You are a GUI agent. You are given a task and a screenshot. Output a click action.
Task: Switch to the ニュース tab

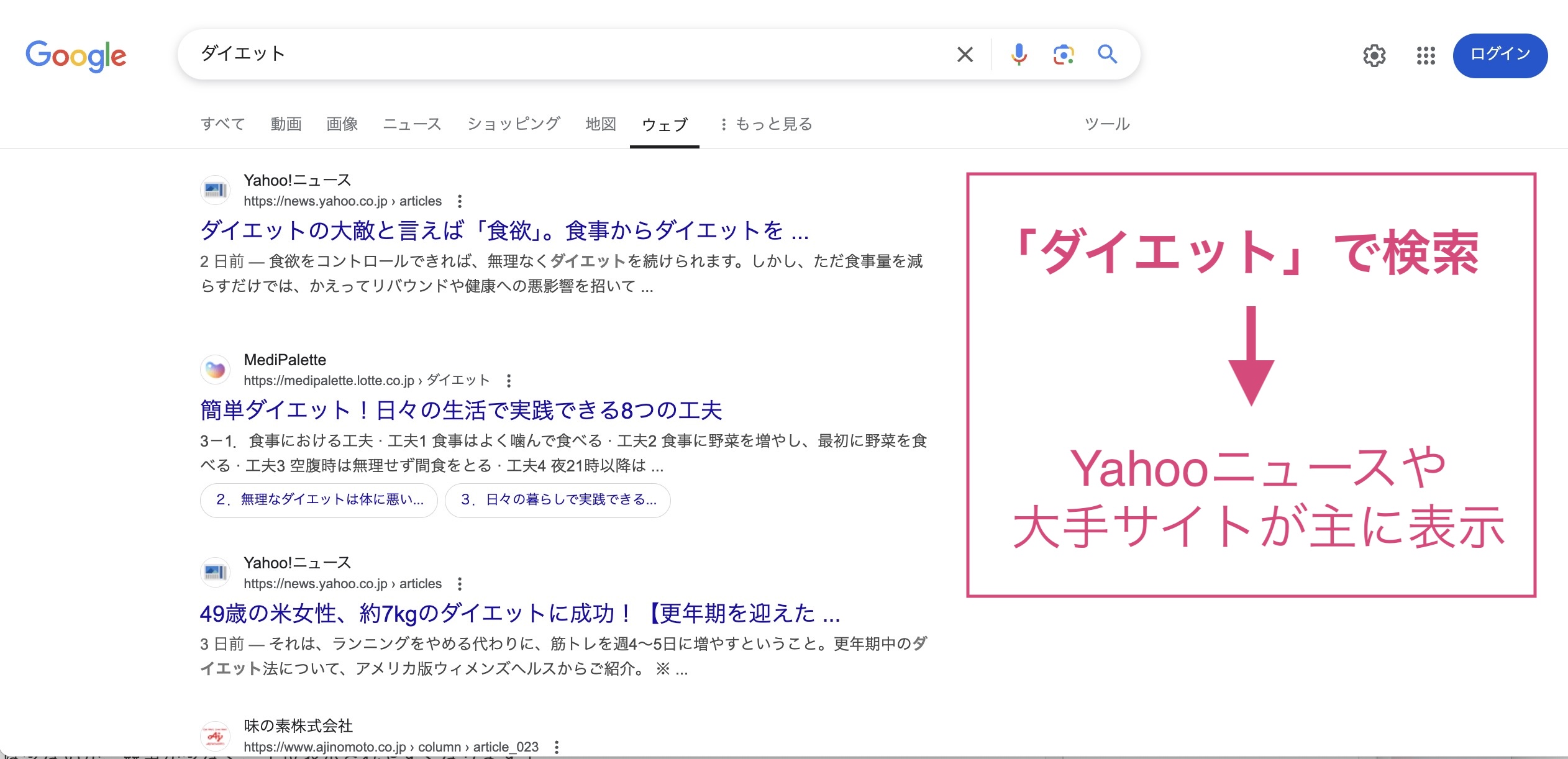coord(412,124)
